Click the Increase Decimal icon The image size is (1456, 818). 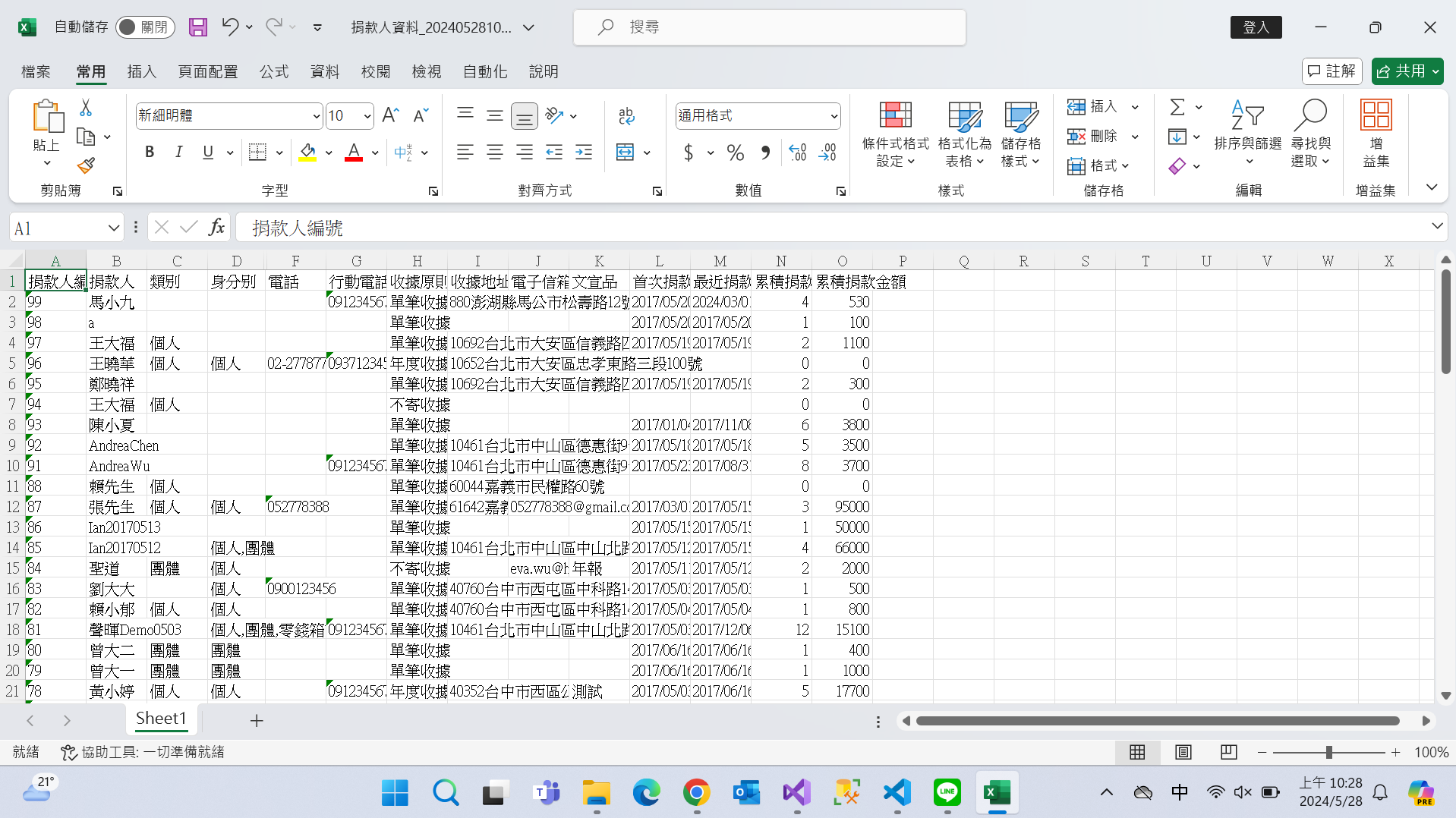coord(798,153)
